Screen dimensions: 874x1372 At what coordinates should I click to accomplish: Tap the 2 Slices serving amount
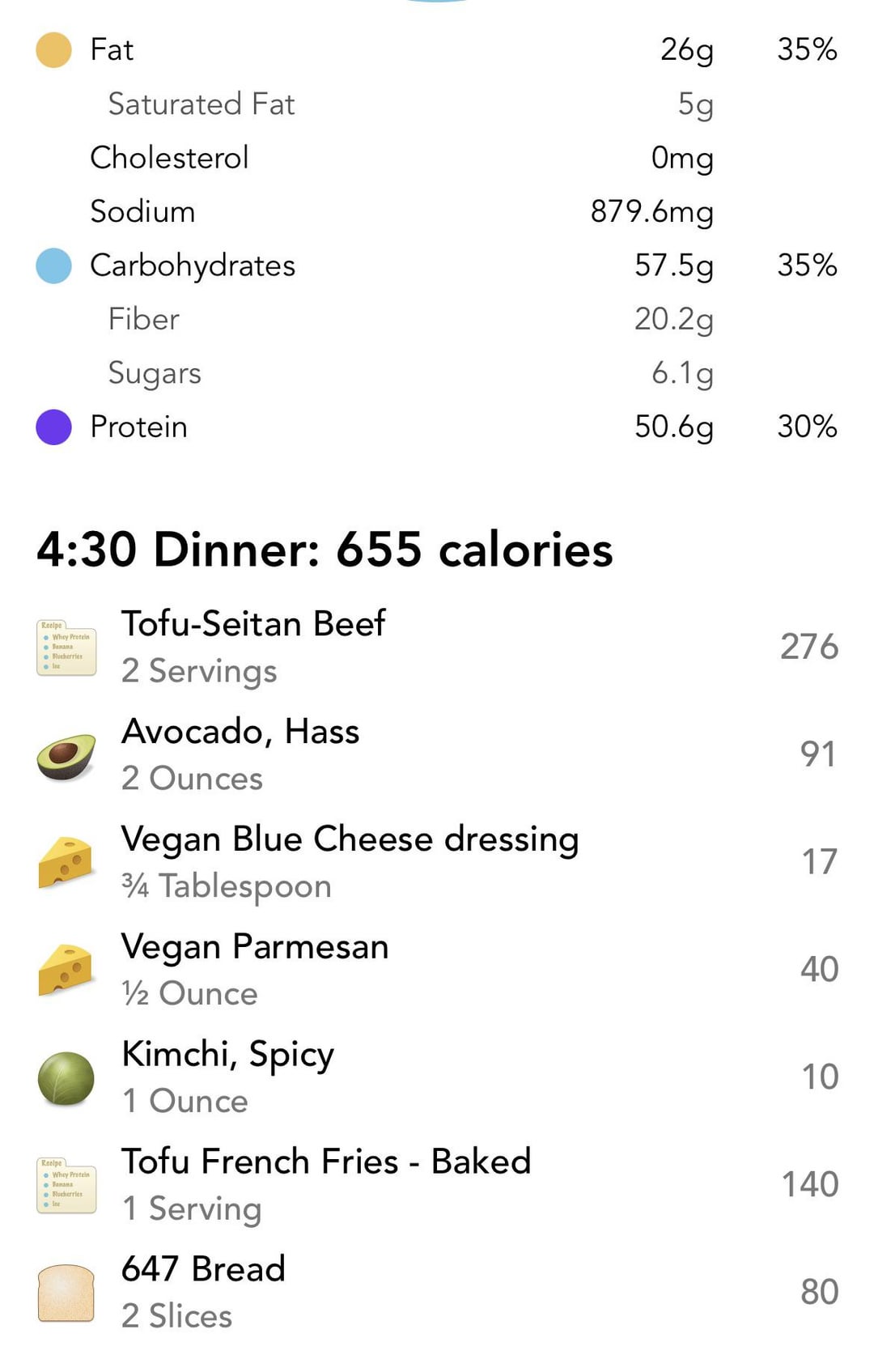(176, 1316)
